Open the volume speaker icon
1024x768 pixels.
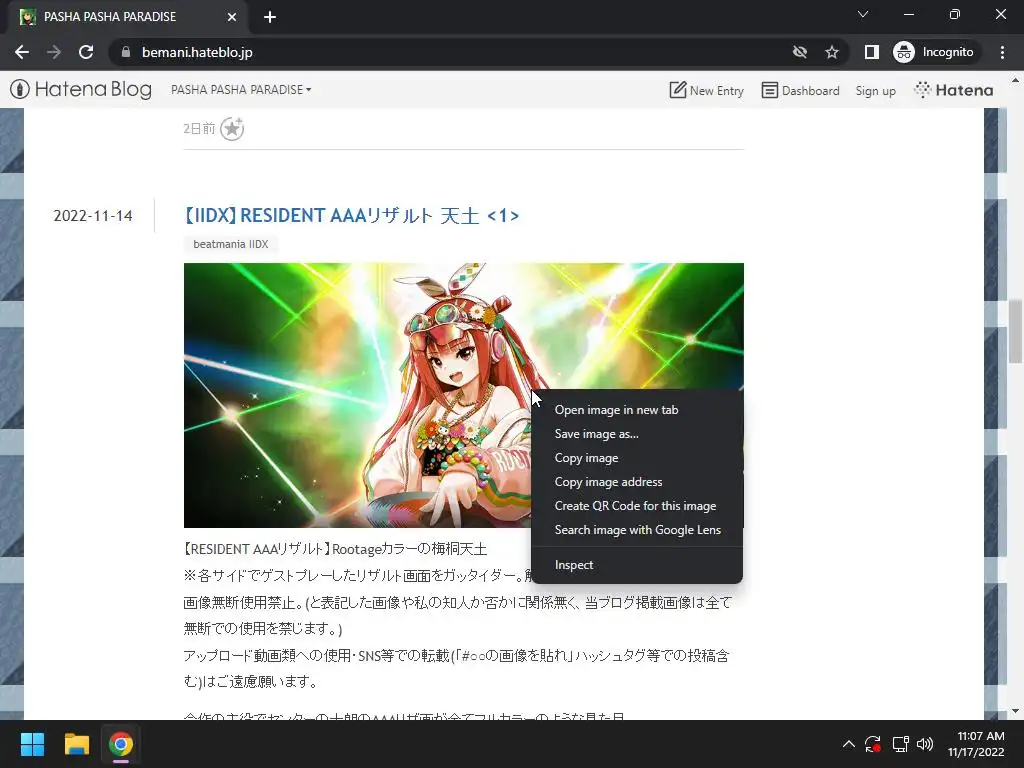tap(925, 744)
